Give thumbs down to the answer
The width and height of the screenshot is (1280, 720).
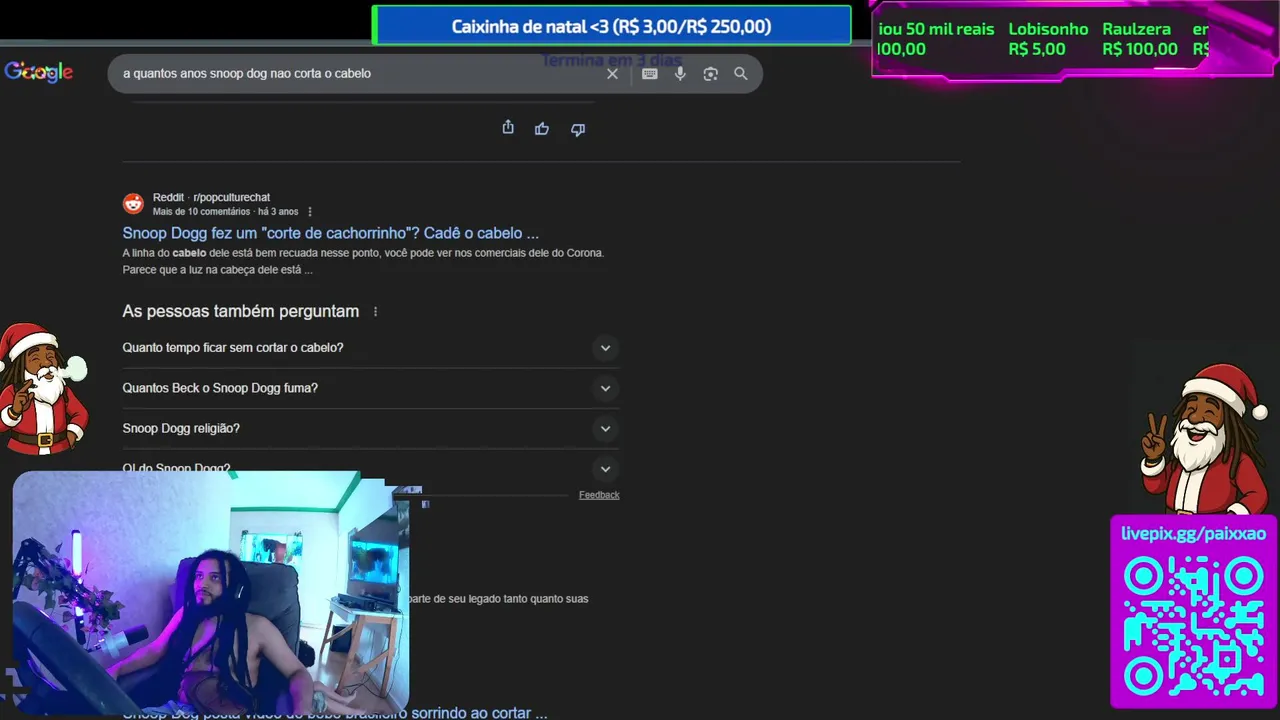coord(578,129)
